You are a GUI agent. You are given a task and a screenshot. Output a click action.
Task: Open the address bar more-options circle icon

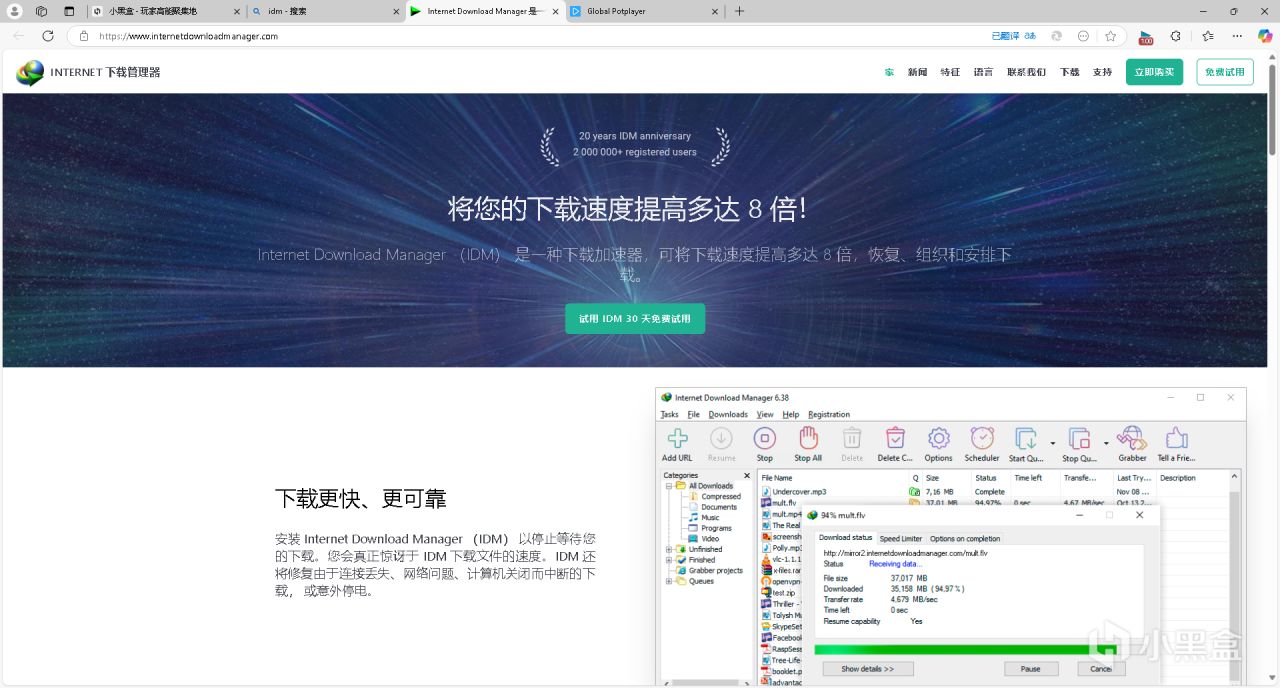pyautogui.click(x=1083, y=36)
